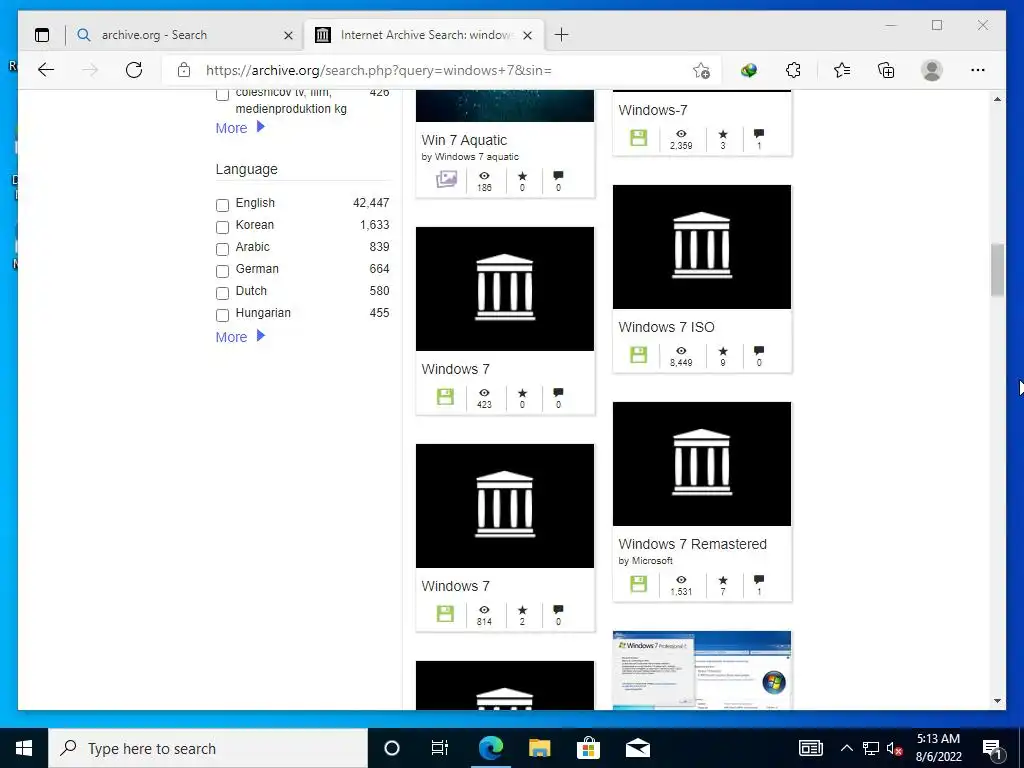The width and height of the screenshot is (1024, 768).
Task: Open a new tab
Action: click(x=562, y=35)
